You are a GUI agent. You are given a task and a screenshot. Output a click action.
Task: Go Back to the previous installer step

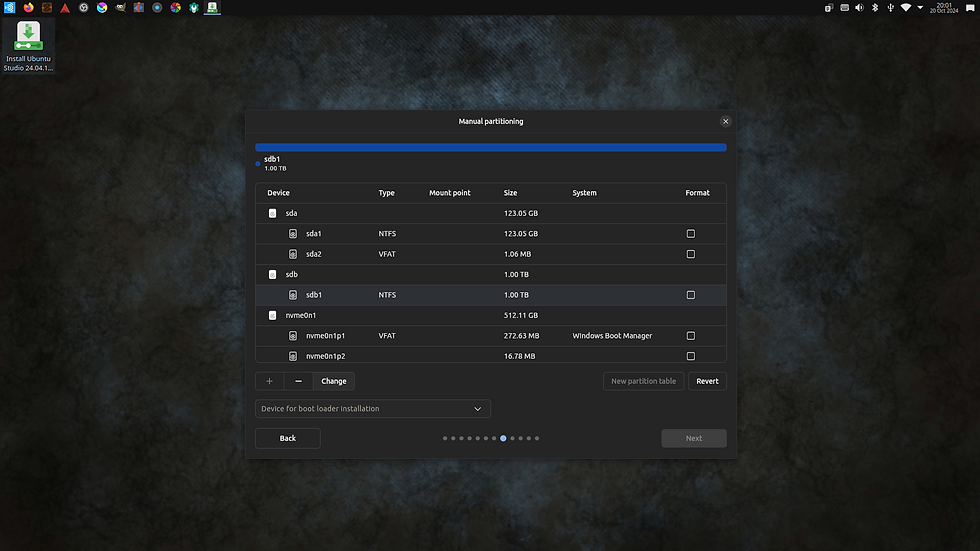point(288,439)
